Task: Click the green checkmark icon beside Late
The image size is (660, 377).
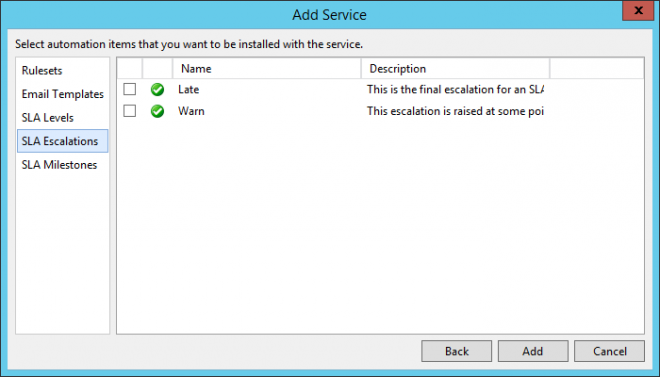Action: [x=157, y=89]
